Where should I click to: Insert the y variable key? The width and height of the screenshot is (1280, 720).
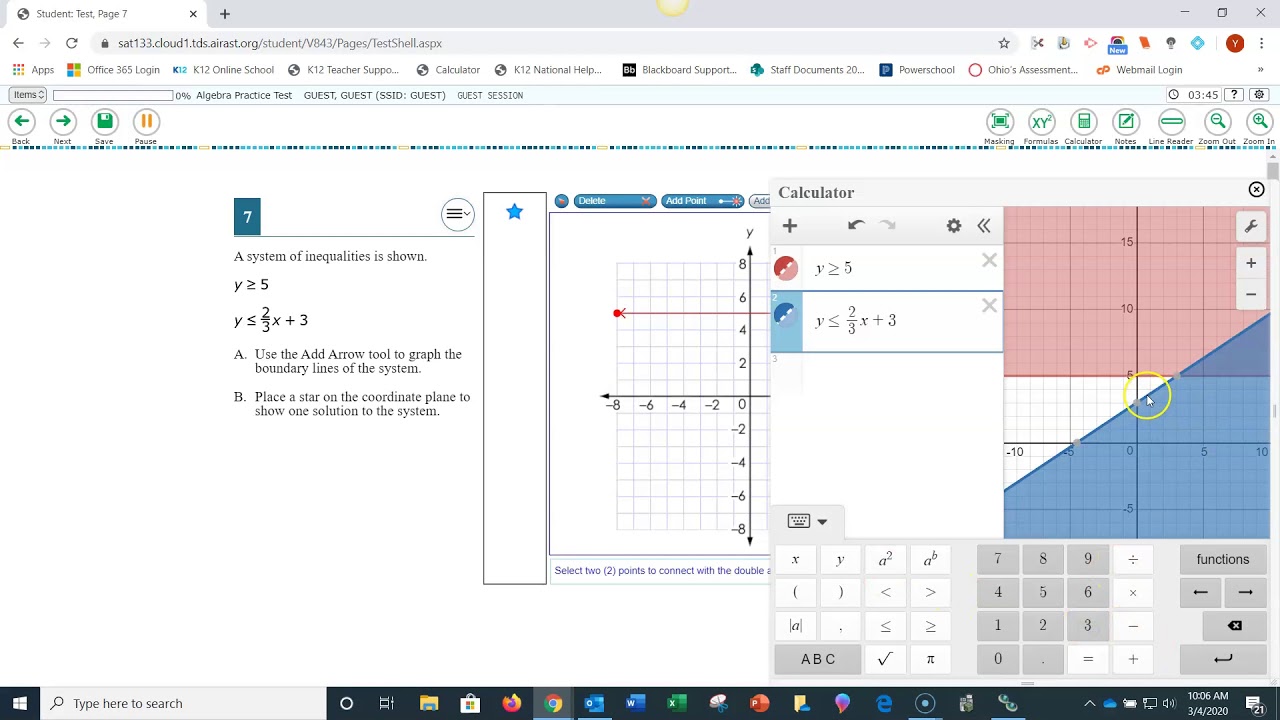840,560
